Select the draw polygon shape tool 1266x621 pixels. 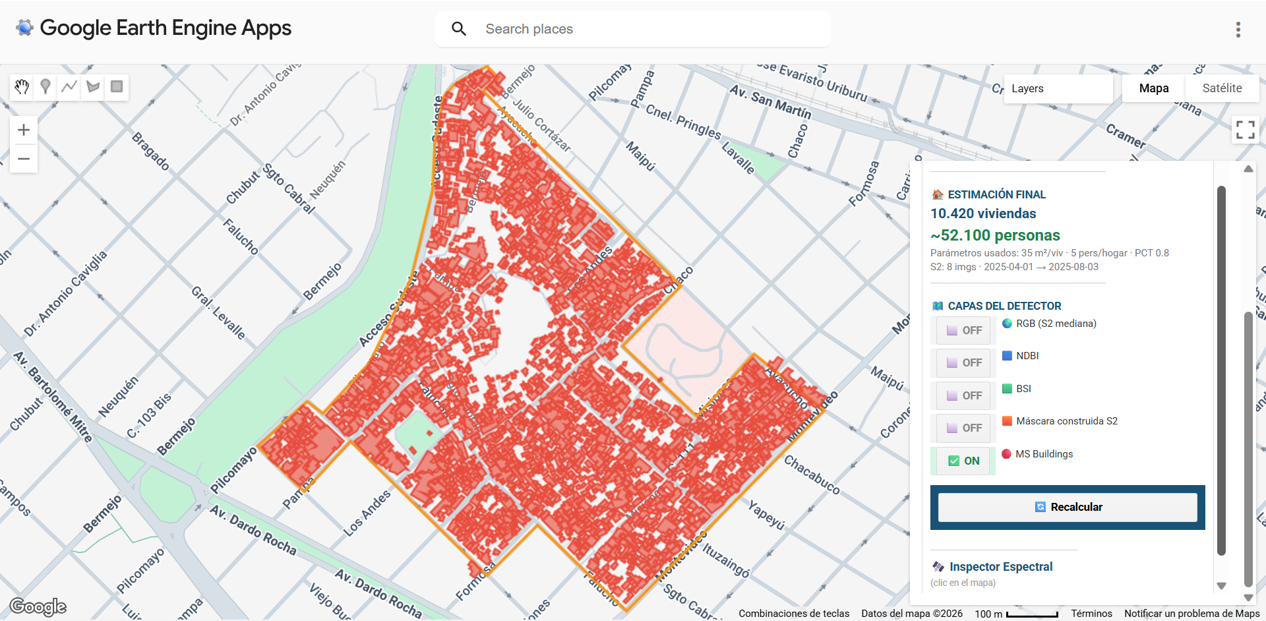pyautogui.click(x=93, y=87)
